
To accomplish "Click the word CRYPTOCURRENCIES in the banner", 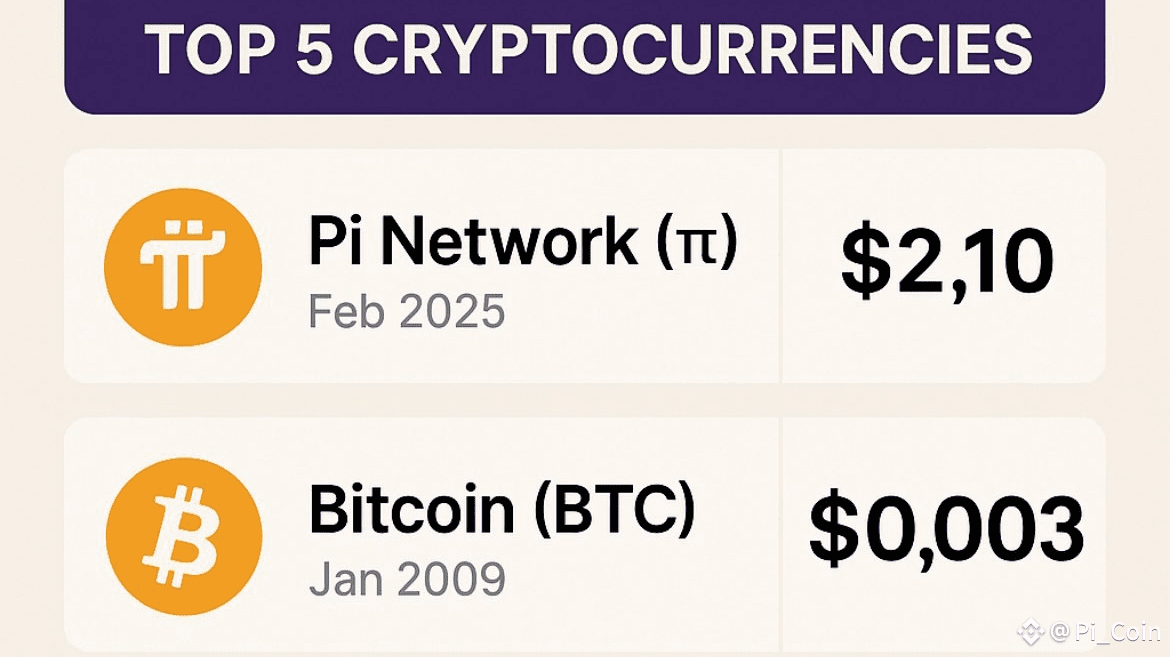I will point(692,51).
